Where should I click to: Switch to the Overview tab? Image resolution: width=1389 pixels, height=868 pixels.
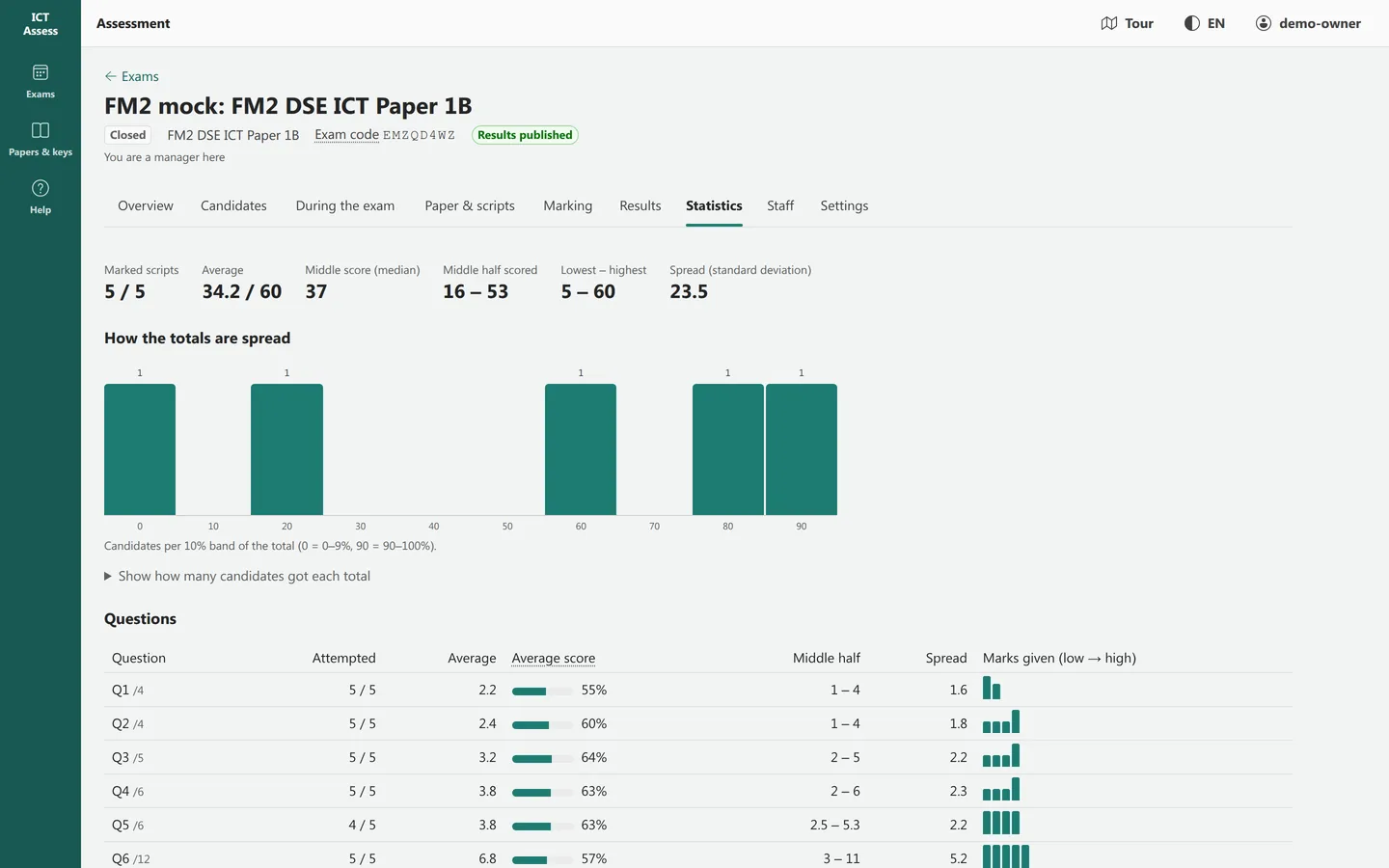[146, 205]
